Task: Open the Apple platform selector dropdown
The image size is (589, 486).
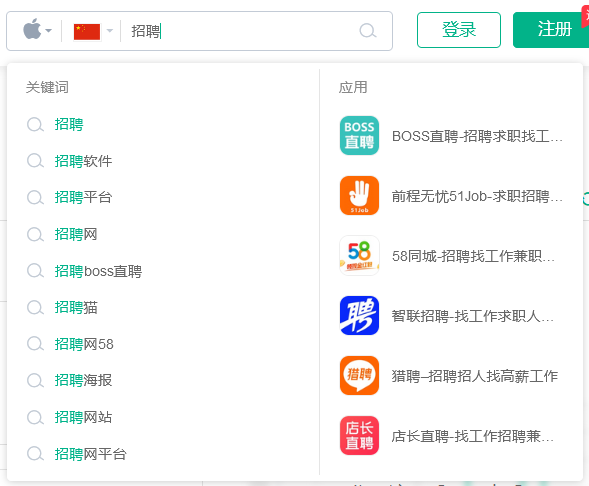Action: [x=37, y=30]
